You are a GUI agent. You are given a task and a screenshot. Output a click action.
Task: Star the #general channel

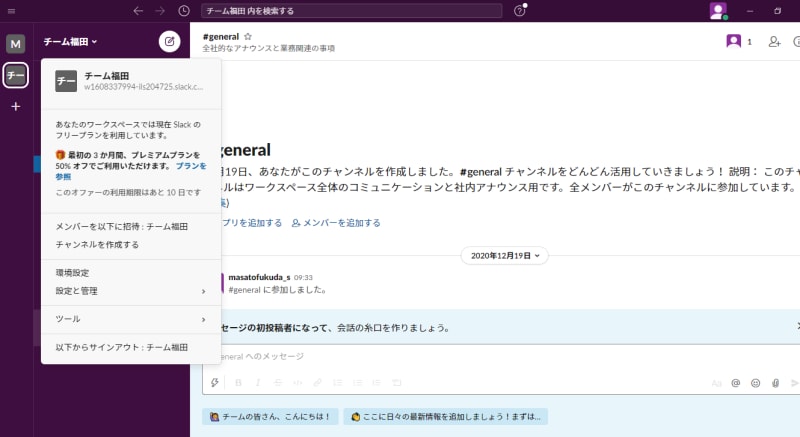[x=248, y=36]
